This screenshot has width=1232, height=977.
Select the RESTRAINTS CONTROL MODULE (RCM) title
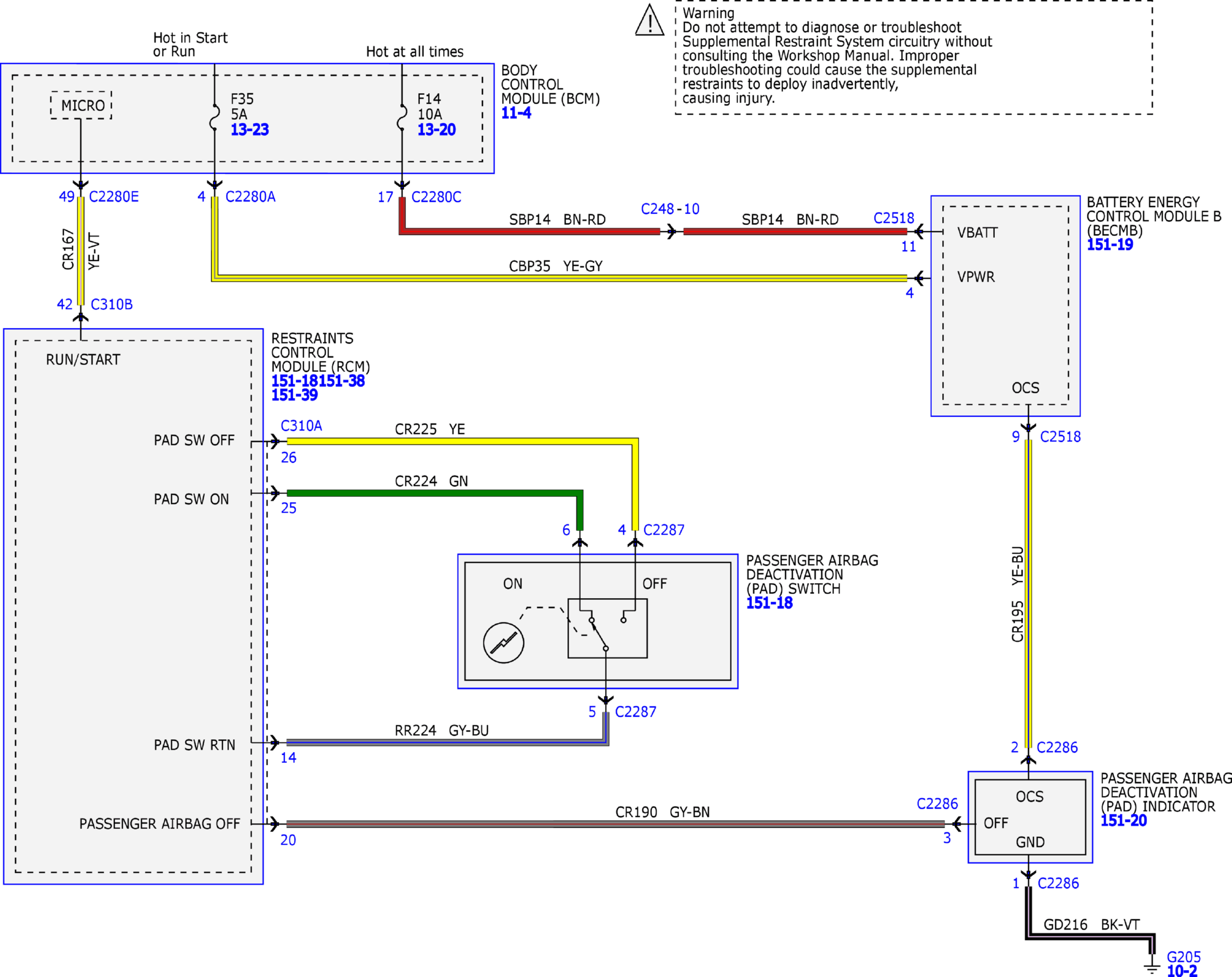pos(320,352)
